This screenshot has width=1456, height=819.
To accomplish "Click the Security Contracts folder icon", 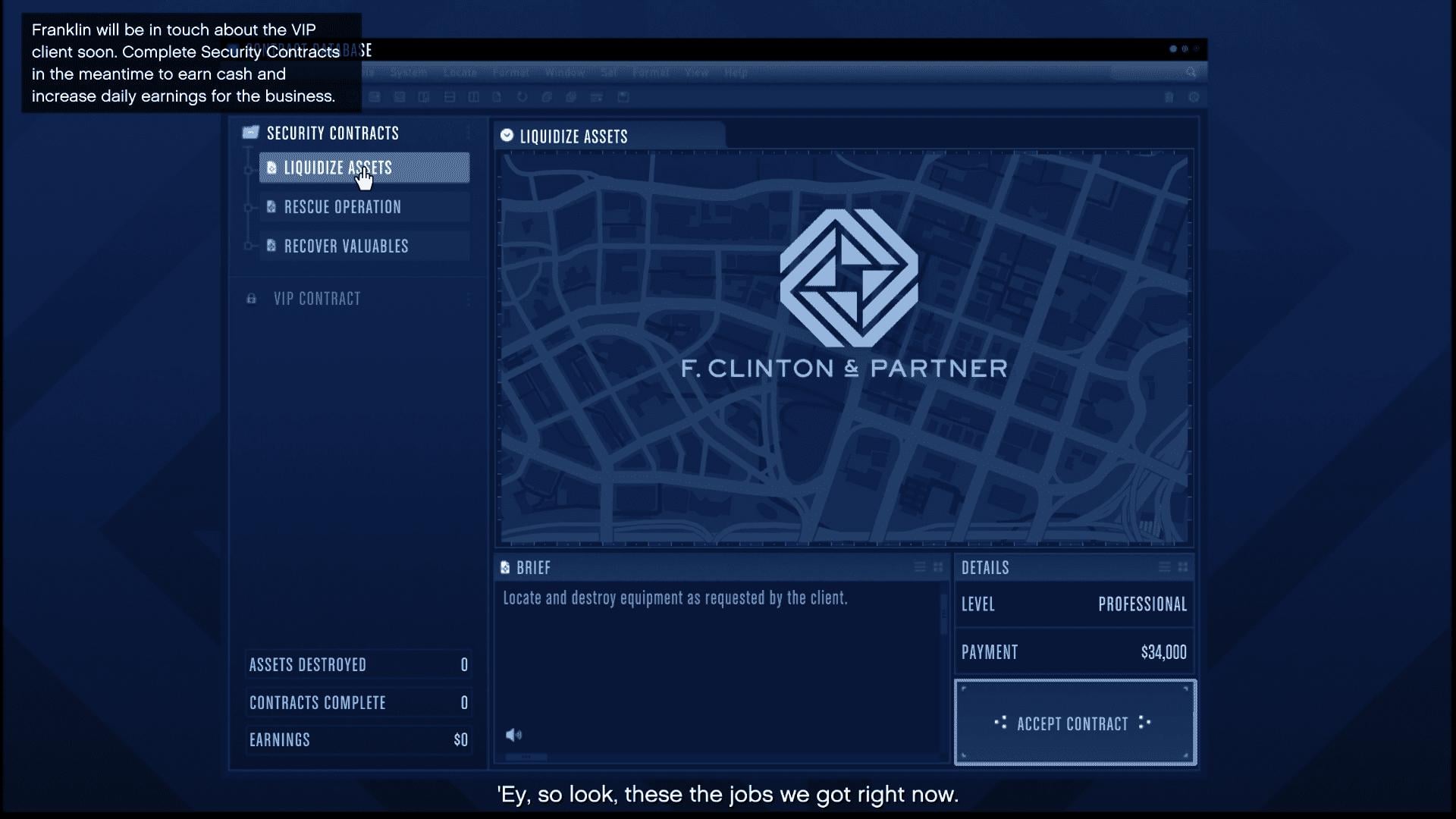I will coord(250,132).
